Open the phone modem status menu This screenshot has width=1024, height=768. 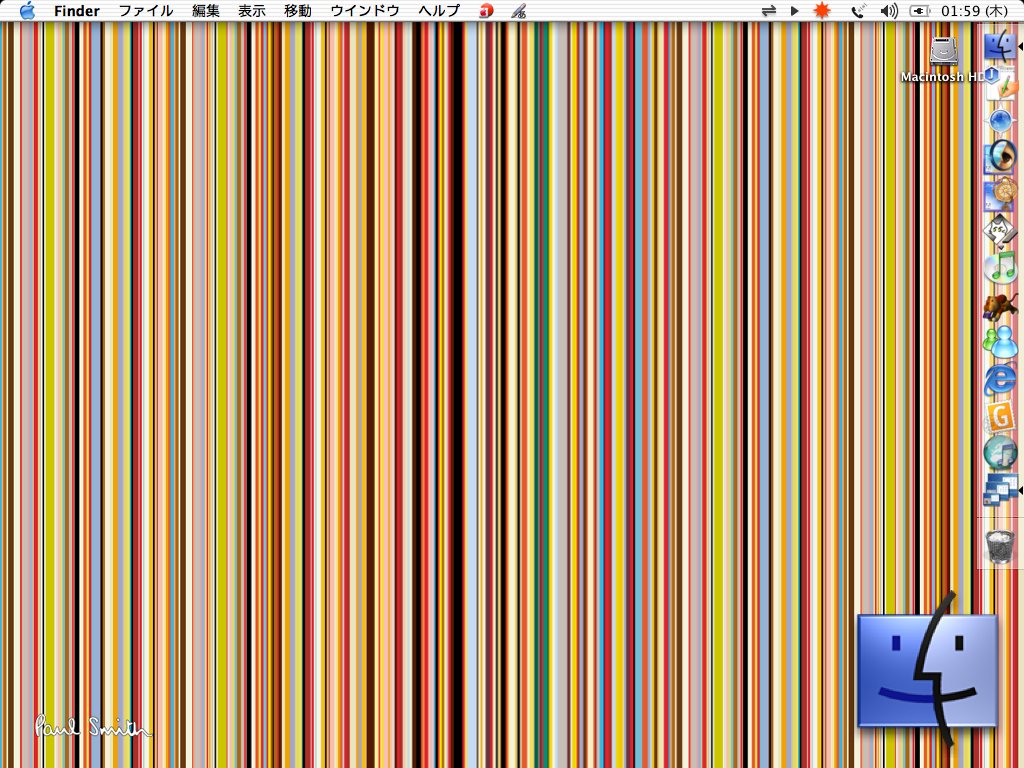pos(858,11)
